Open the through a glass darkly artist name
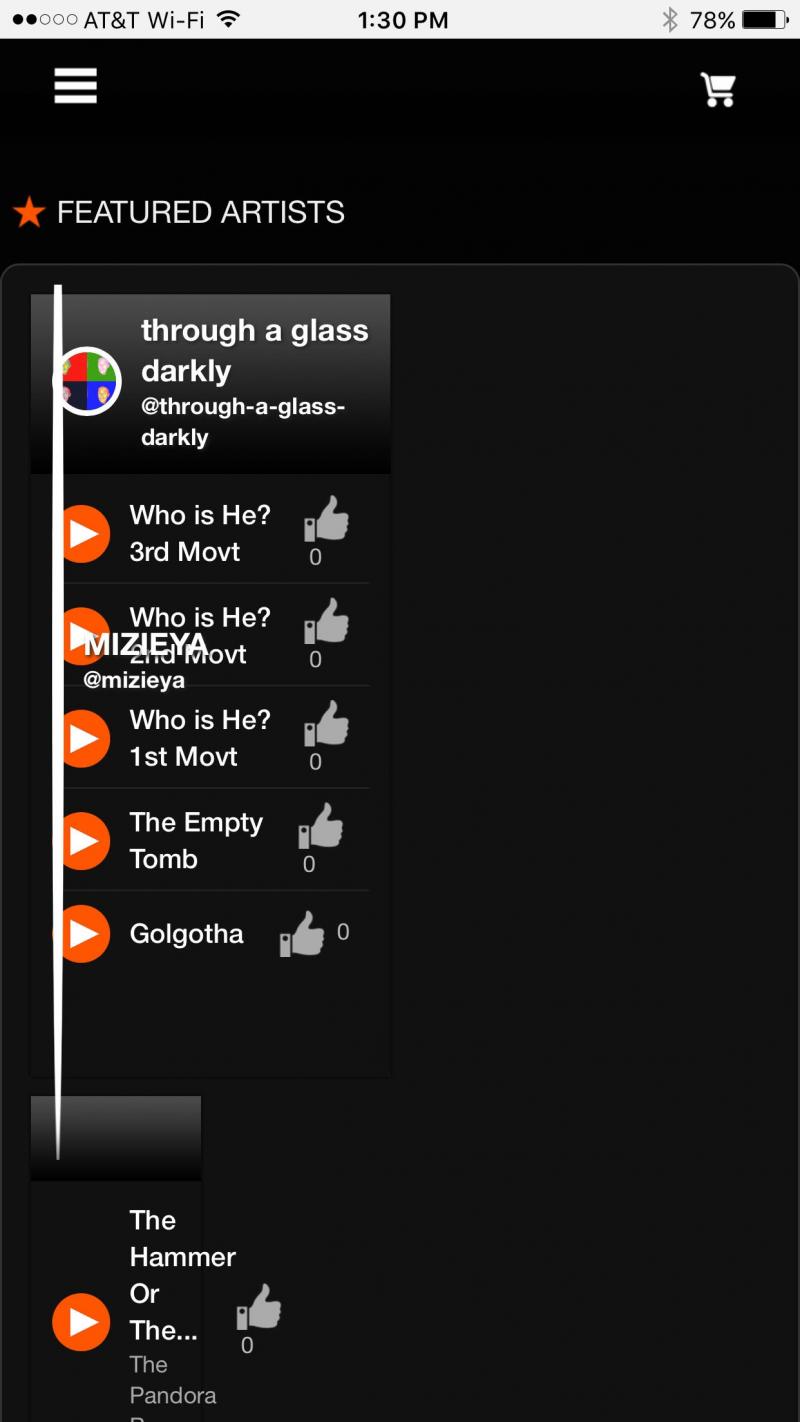This screenshot has height=1422, width=800. 254,350
